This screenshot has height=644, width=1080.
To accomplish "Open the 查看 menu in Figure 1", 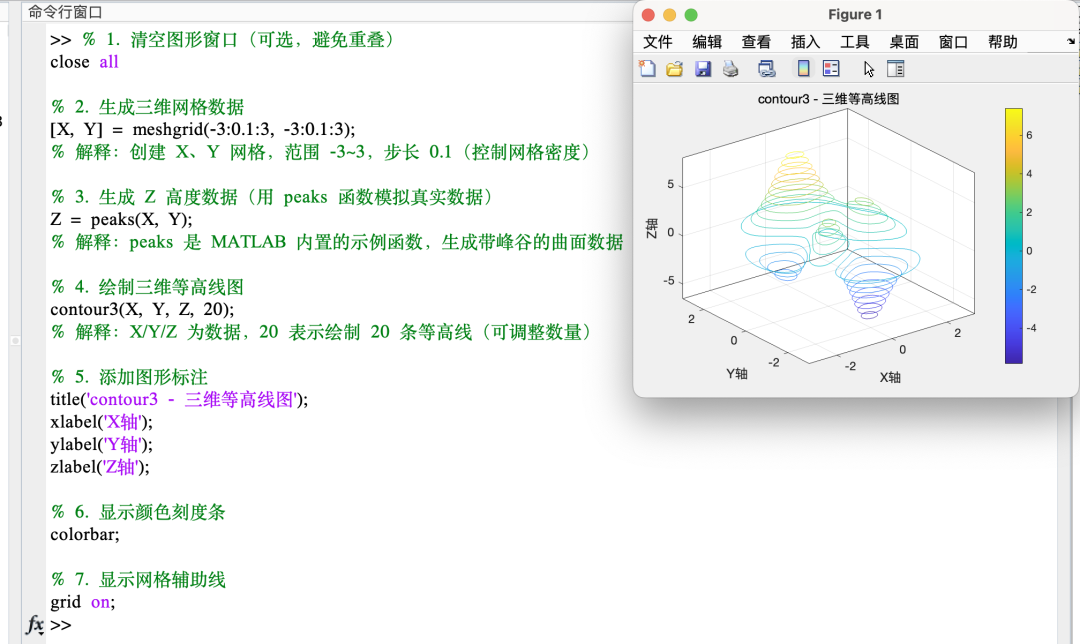I will (x=756, y=42).
